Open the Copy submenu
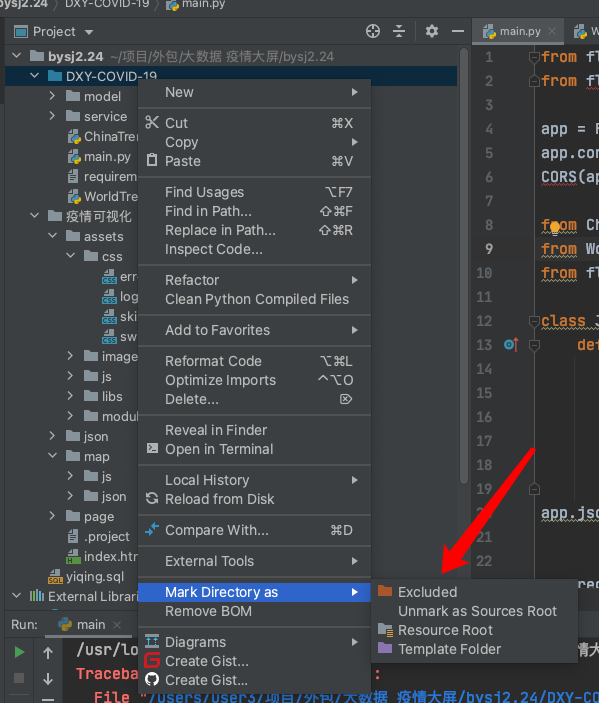The image size is (599, 703). click(254, 142)
